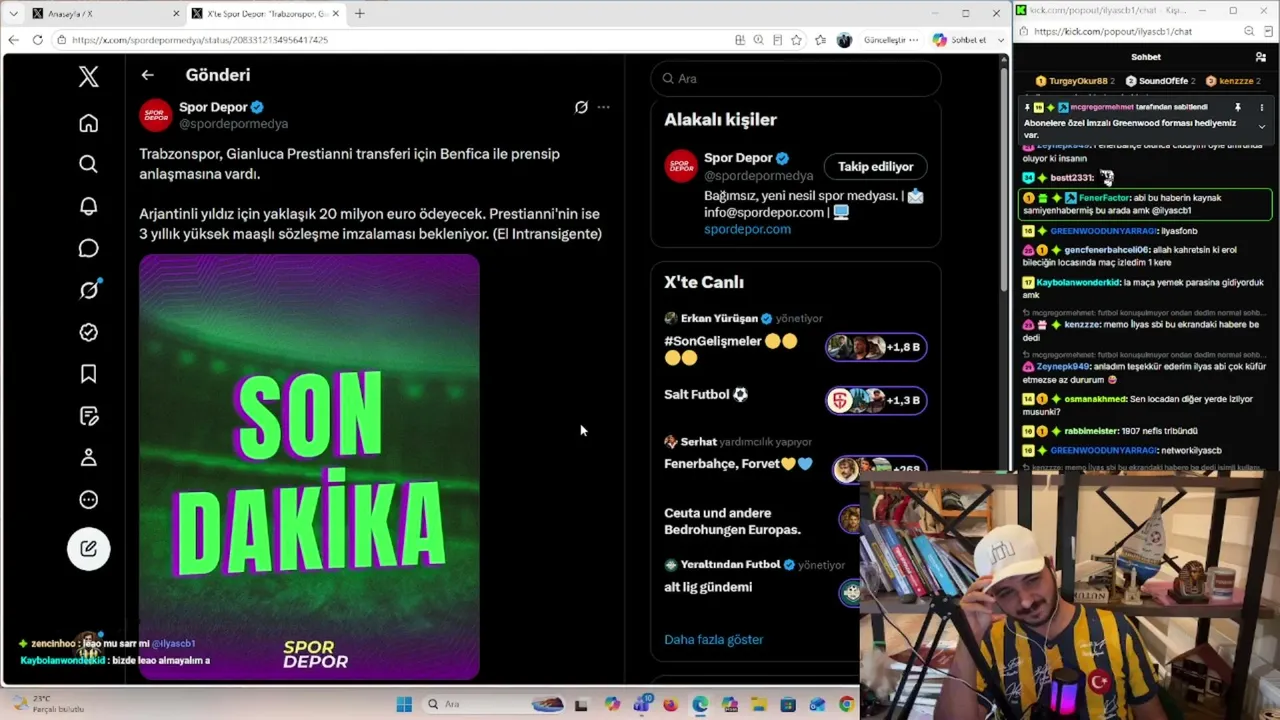1280x720 pixels.
Task: Open Grok from the X sidebar
Action: pyautogui.click(x=89, y=290)
